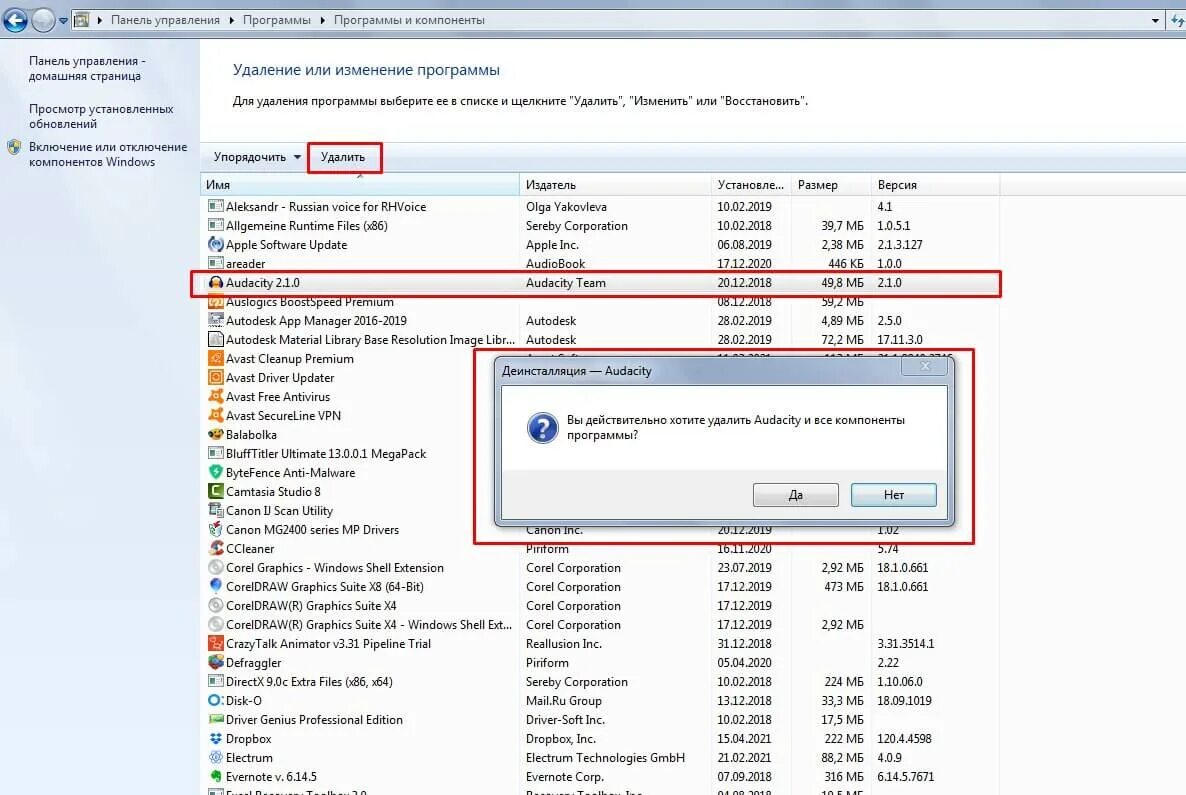Go to Программы in breadcrumb
This screenshot has height=795, width=1186.
276,20
